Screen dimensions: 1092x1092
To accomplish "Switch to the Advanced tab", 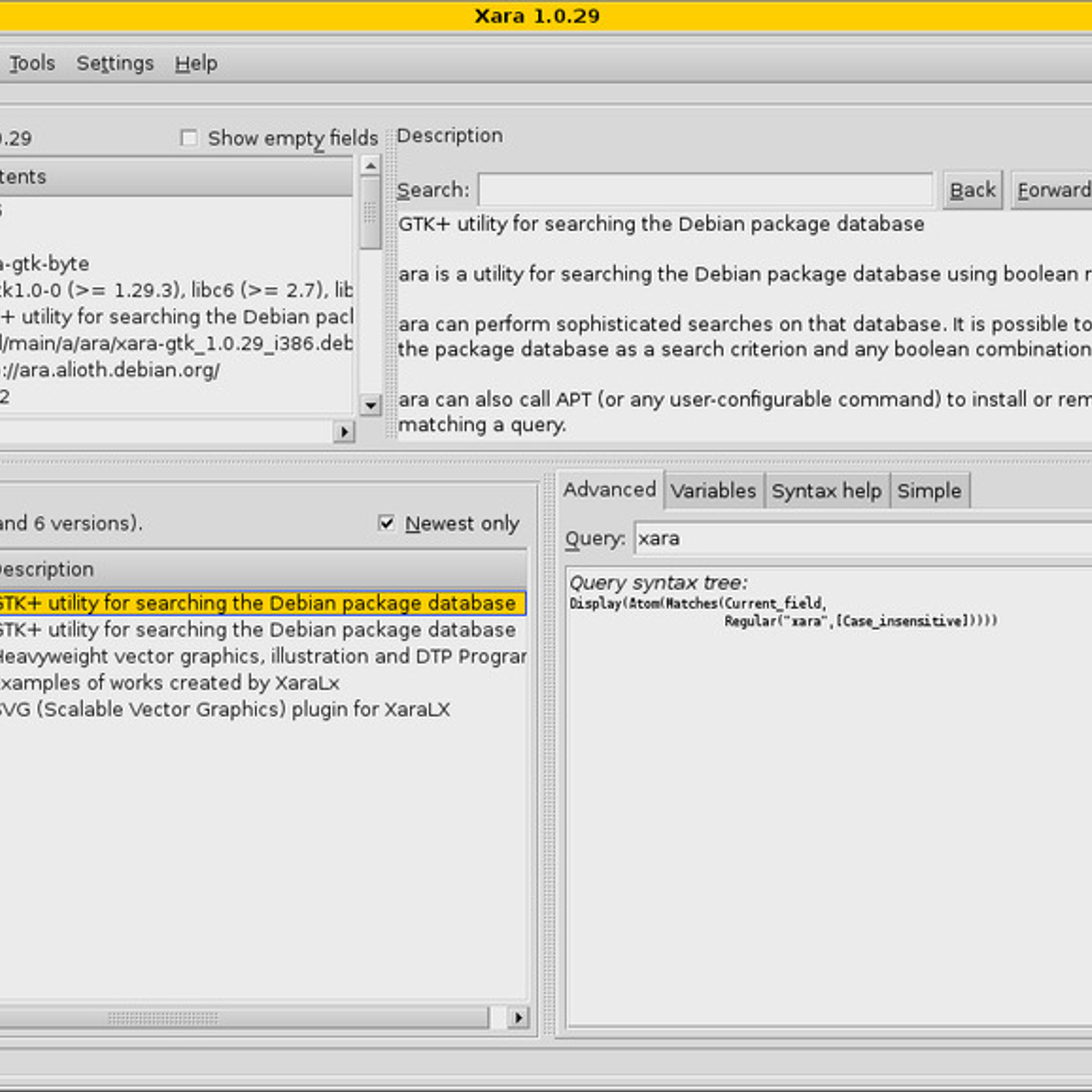I will point(609,489).
